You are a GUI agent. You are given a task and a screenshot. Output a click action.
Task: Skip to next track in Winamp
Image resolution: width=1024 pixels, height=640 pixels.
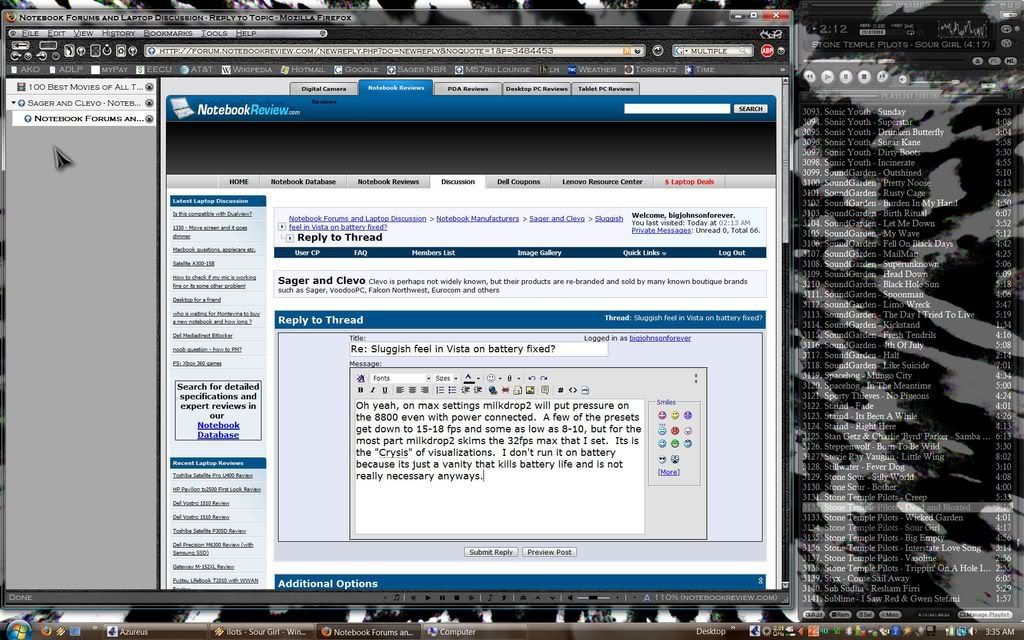coord(882,76)
